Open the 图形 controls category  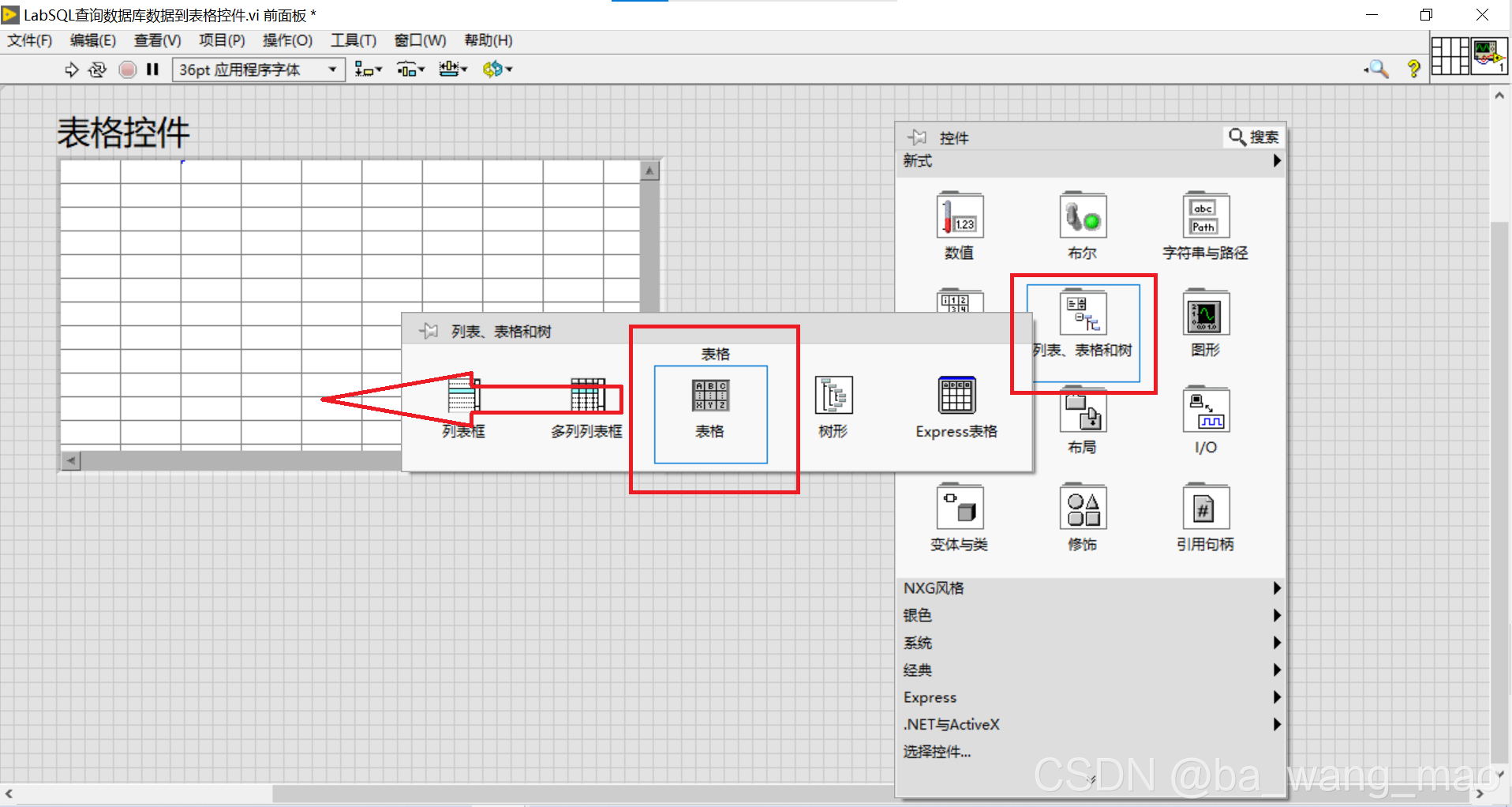click(x=1204, y=312)
